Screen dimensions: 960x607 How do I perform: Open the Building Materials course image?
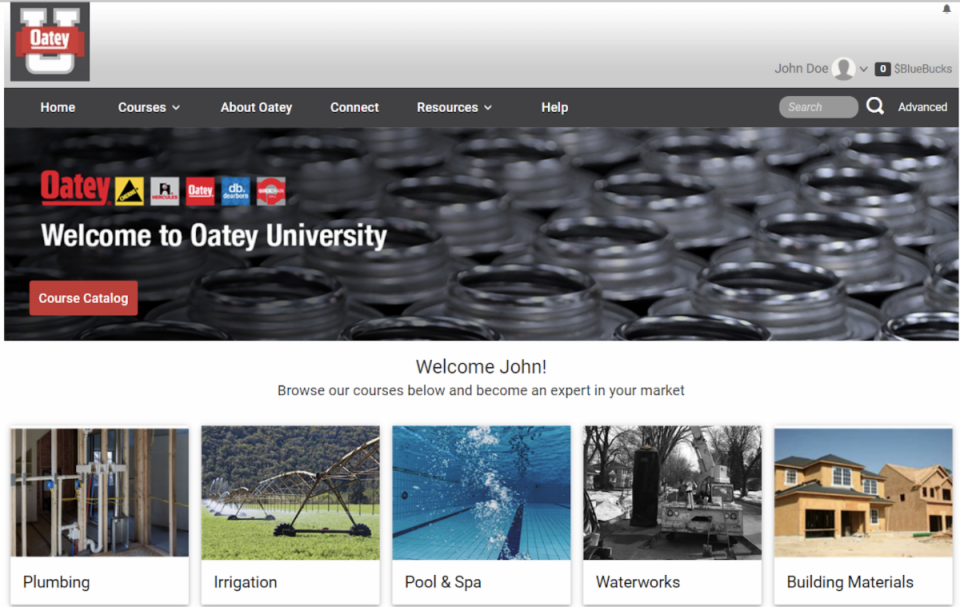pos(863,492)
